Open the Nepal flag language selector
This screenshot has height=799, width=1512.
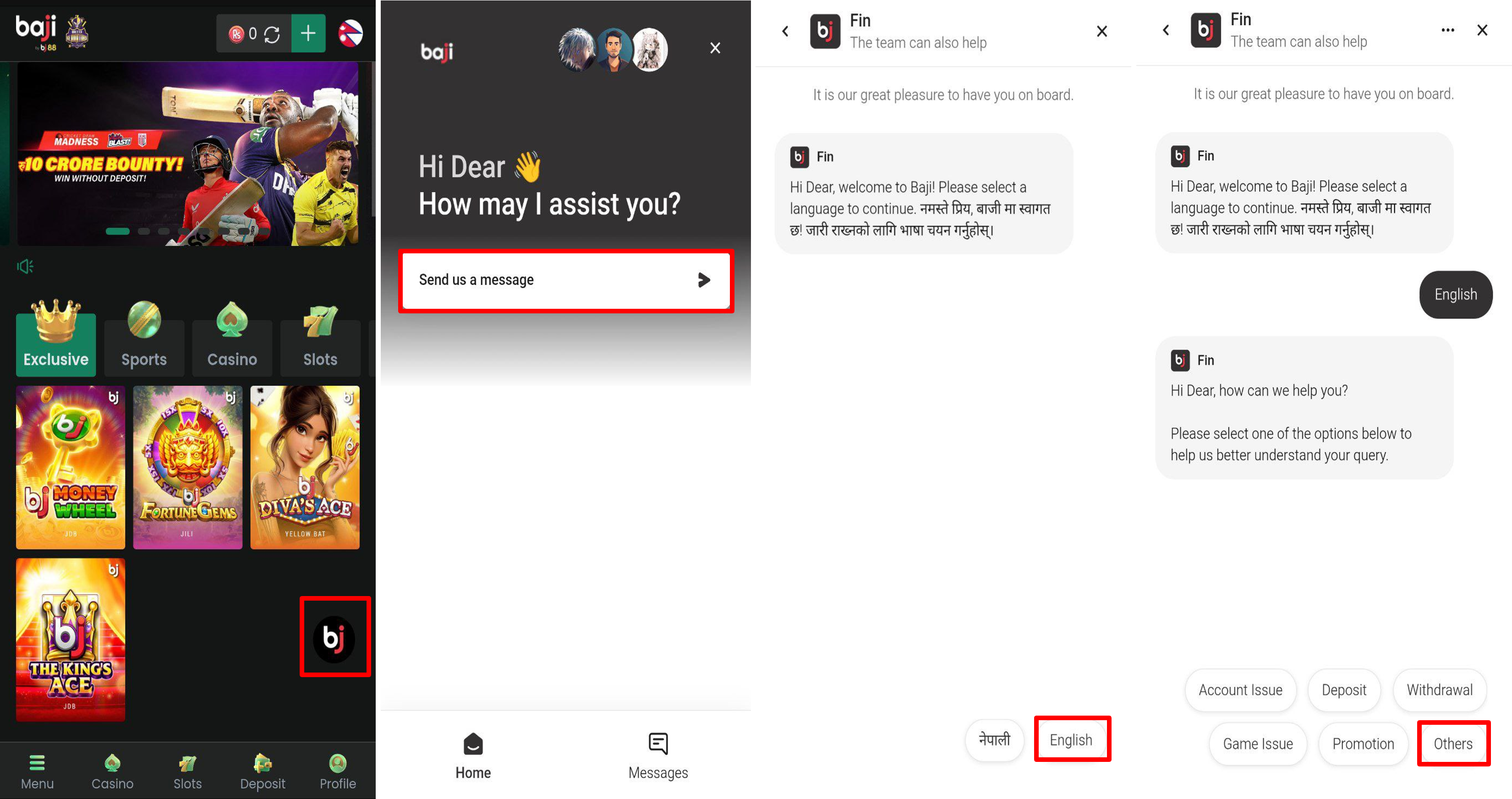pyautogui.click(x=351, y=33)
